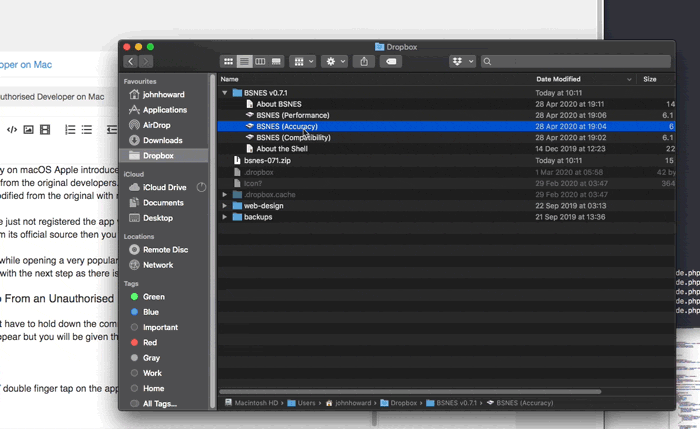Viewport: 700px width, 429px height.
Task: Collapse the BSNES v0.7.1 folder
Action: tap(225, 93)
